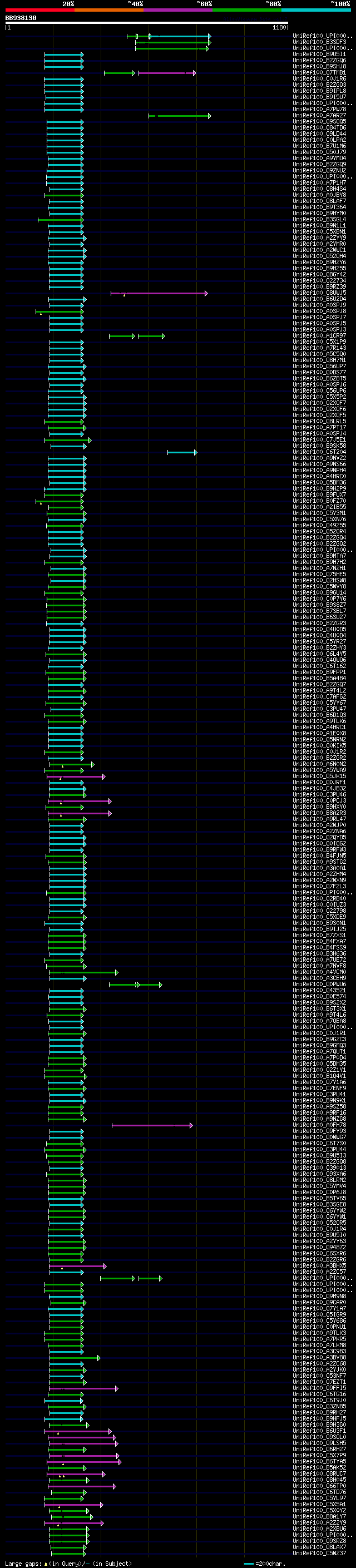Select hit label UniRef100_C5X1P9
356x1568 pixels.
click(319, 342)
